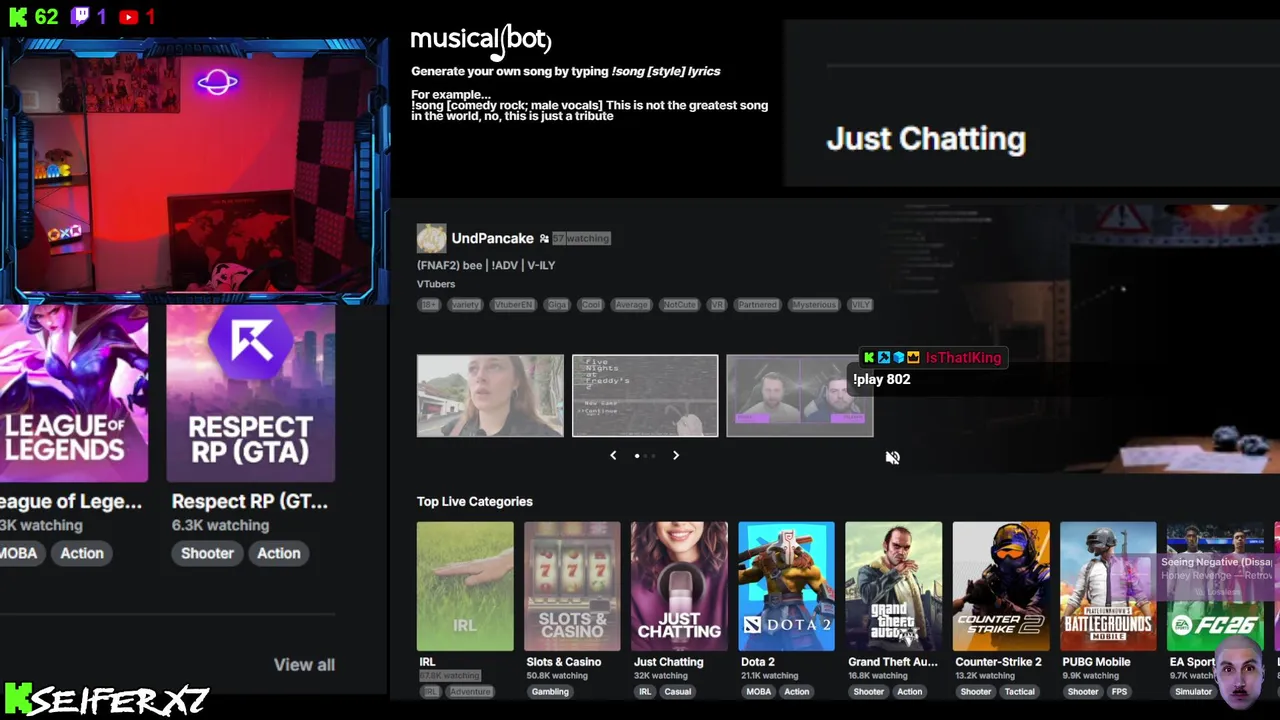
Task: Click the Partnered stream tag
Action: [x=757, y=305]
